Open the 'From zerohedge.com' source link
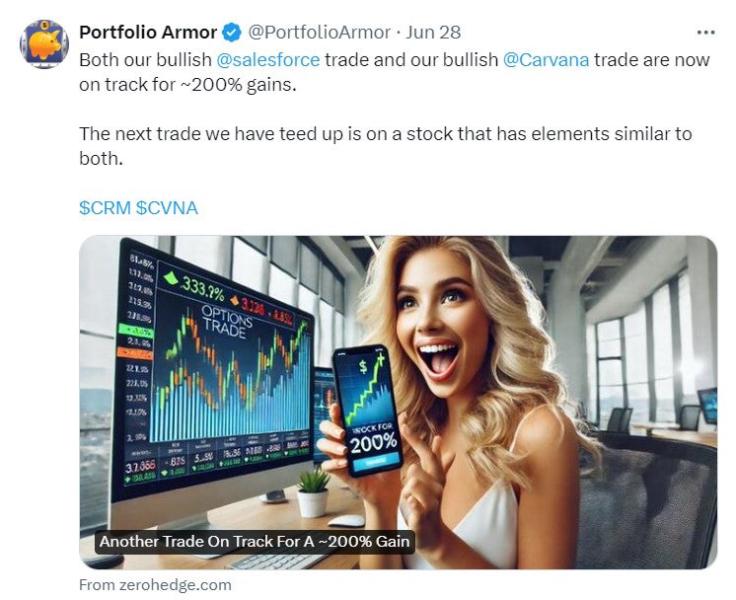736x600 pixels. [x=155, y=585]
